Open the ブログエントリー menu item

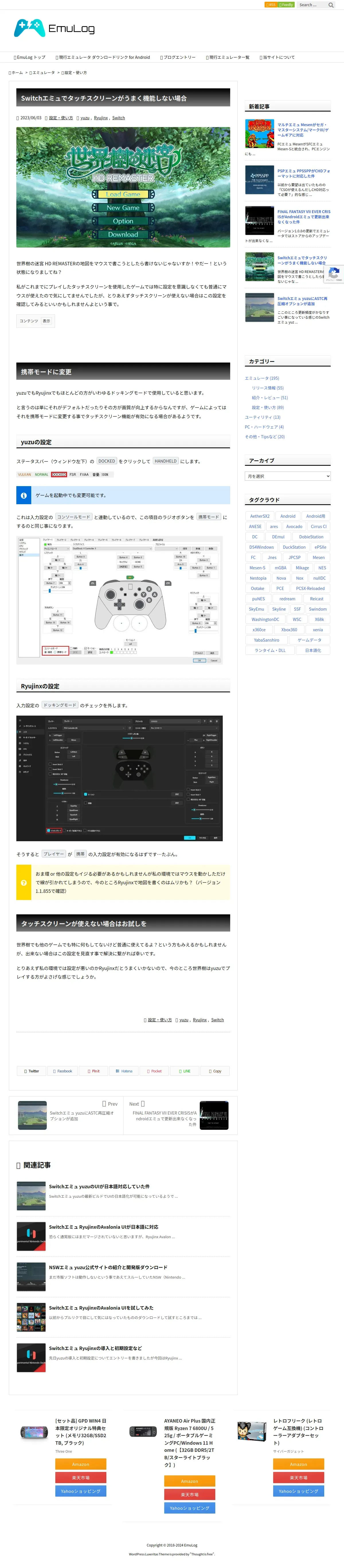tap(178, 57)
